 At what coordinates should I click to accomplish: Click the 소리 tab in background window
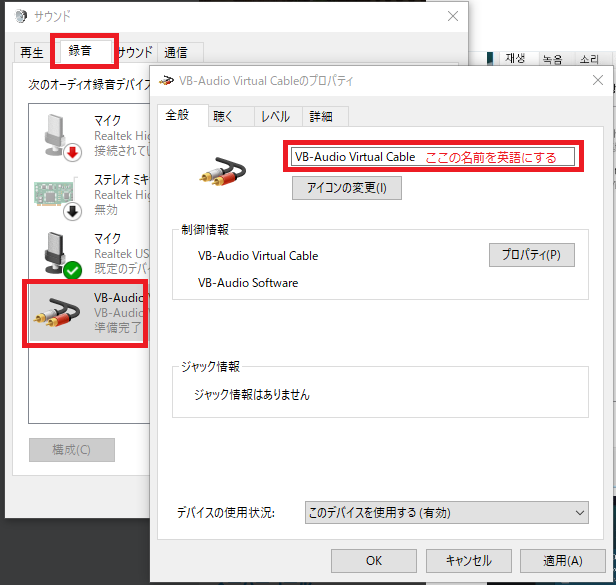[x=589, y=59]
